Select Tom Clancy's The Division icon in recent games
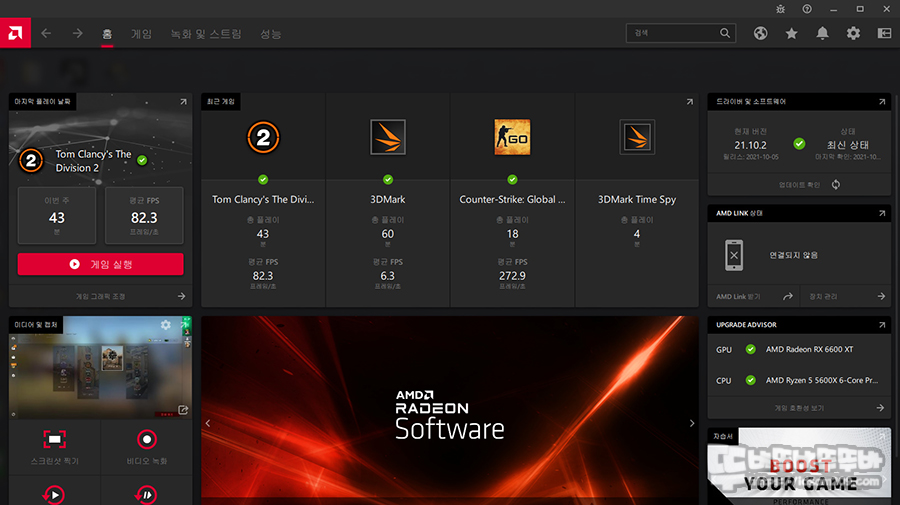The width and height of the screenshot is (900, 505). [x=263, y=137]
